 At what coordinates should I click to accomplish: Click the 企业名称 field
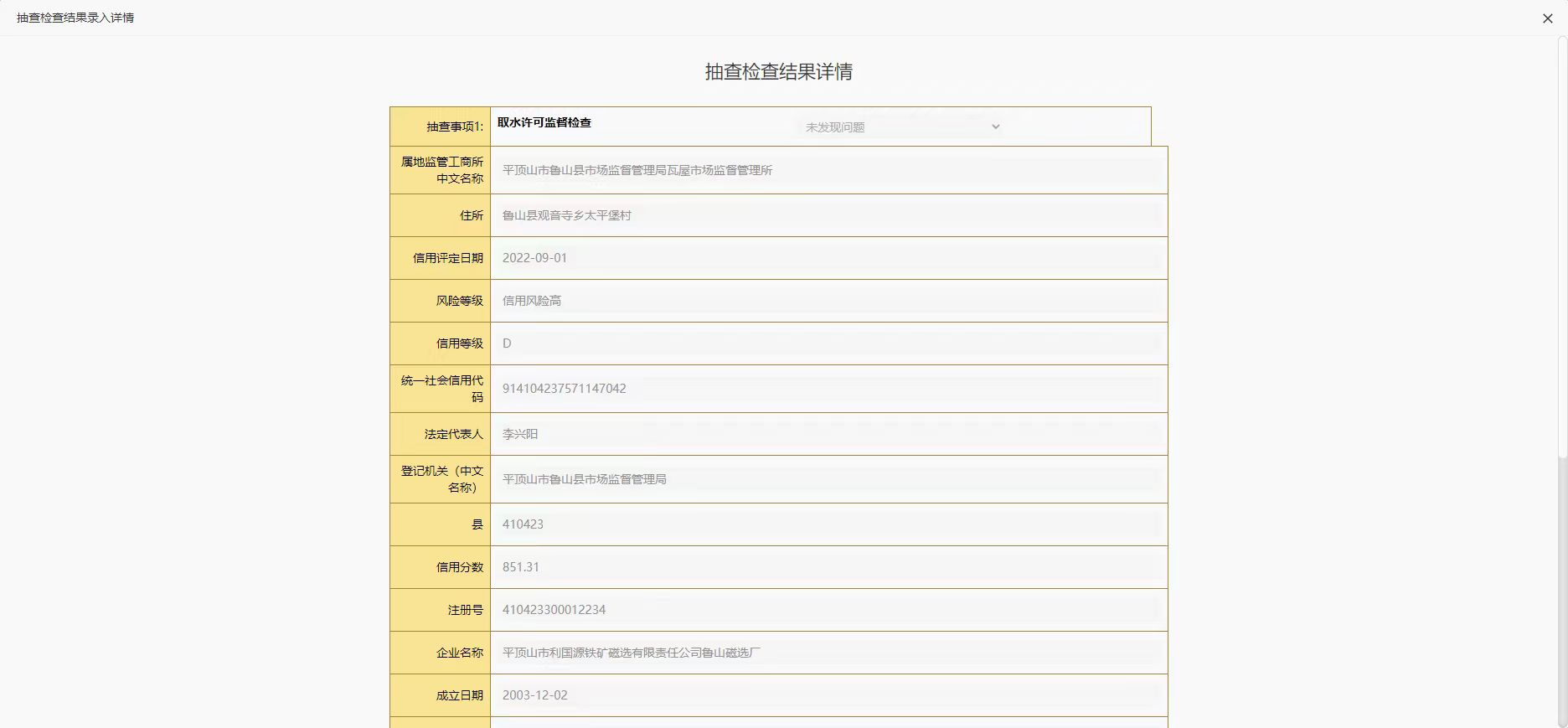tap(828, 653)
